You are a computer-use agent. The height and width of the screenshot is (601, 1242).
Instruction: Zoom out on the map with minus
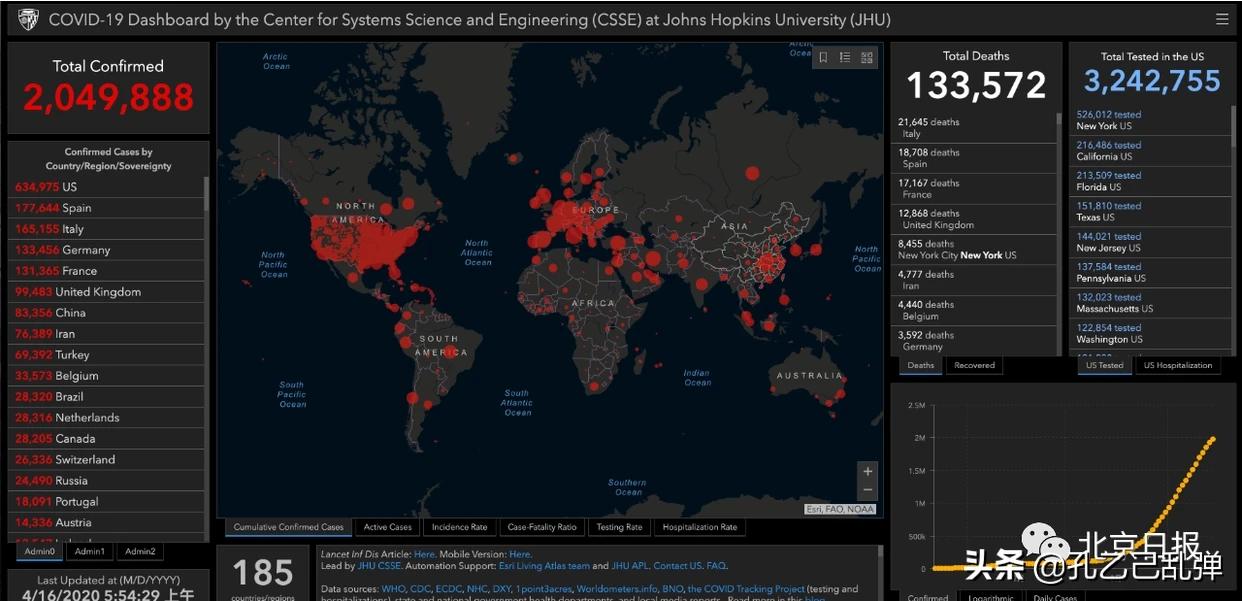pos(867,490)
